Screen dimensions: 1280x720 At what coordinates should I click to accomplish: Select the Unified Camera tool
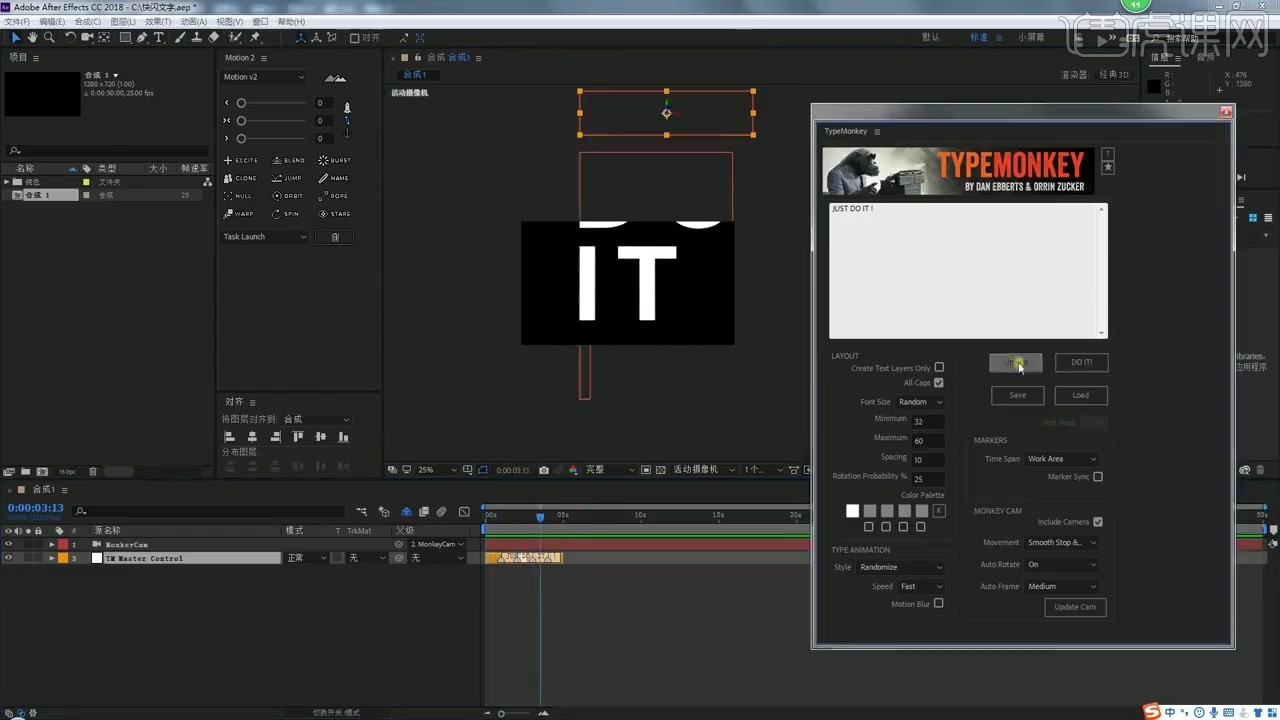[87, 38]
